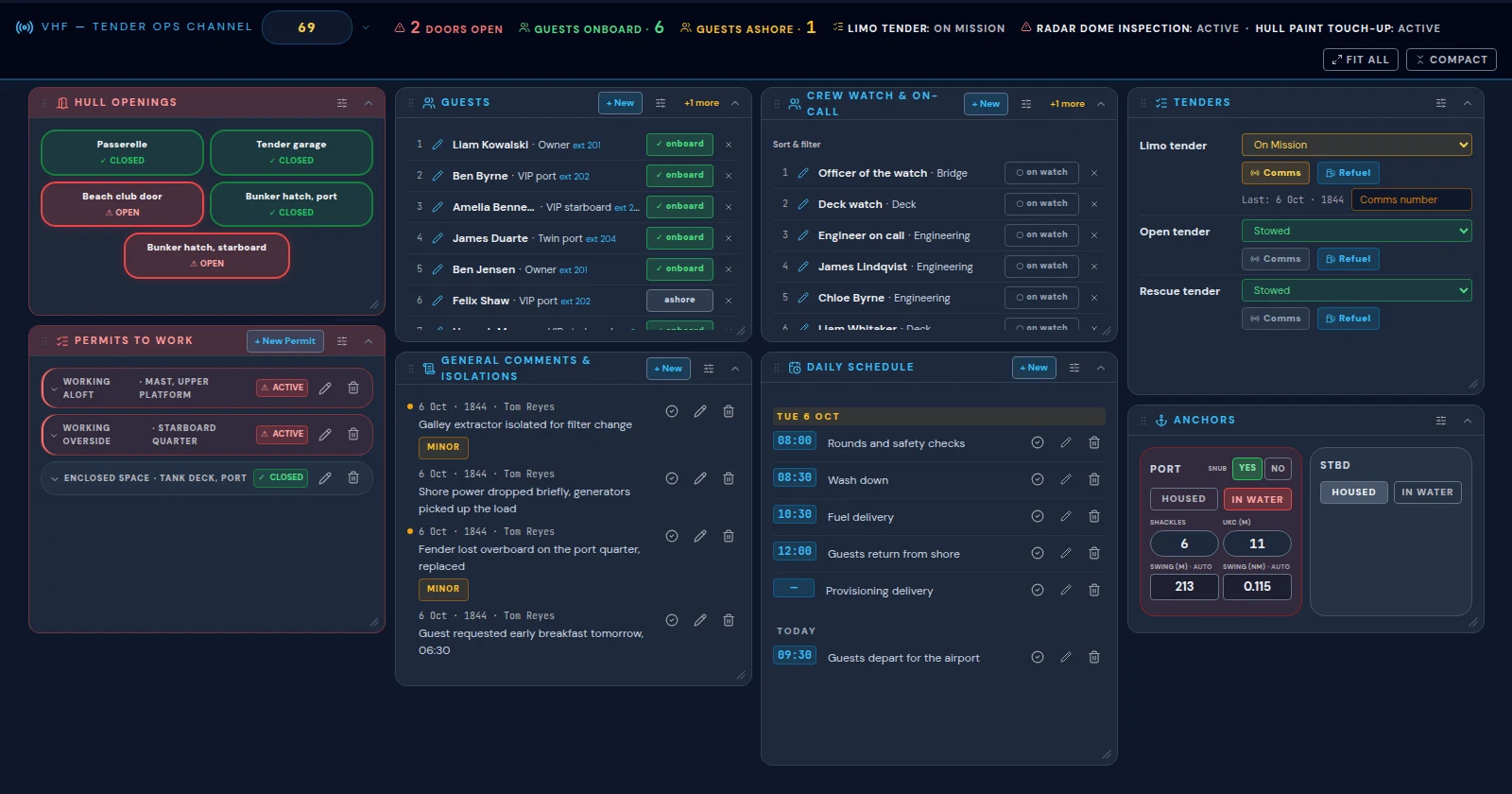Screen dimensions: 1512x794
Task: Remove Deck watch from crew list
Action: 1094,204
